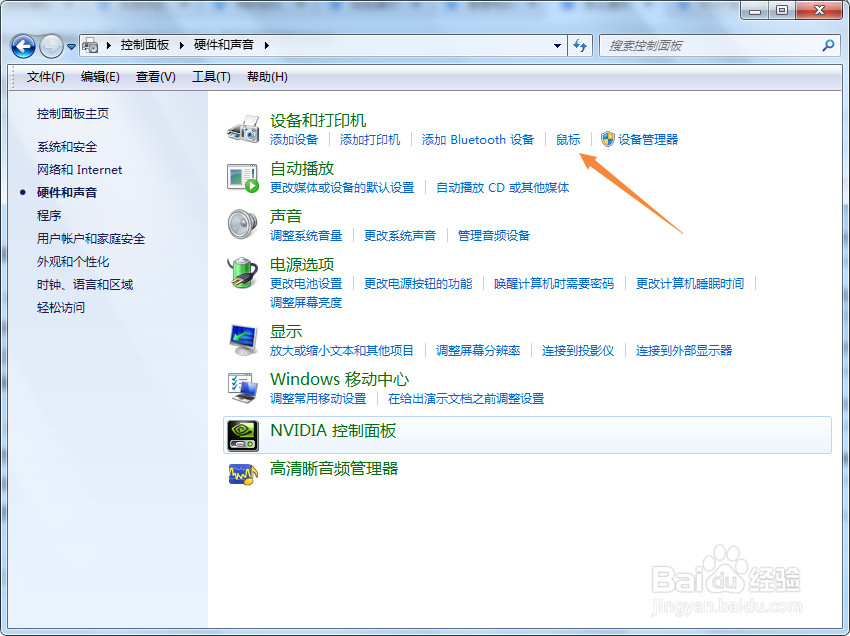This screenshot has width=850, height=636.
Task: Click the forward navigation arrow
Action: pos(51,46)
